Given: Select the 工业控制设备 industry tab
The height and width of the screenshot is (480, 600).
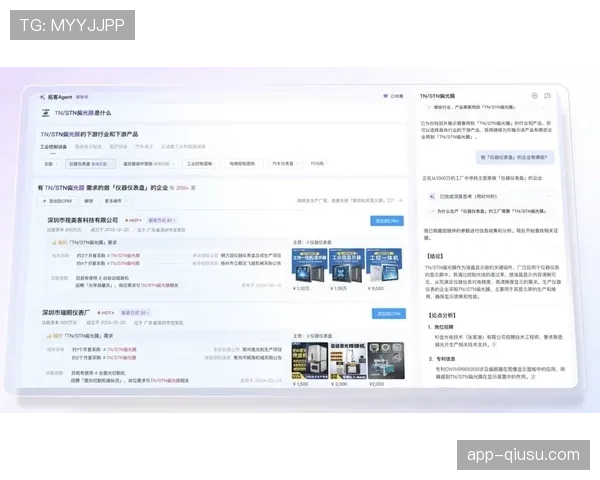Looking at the screenshot, I should click(54, 147).
